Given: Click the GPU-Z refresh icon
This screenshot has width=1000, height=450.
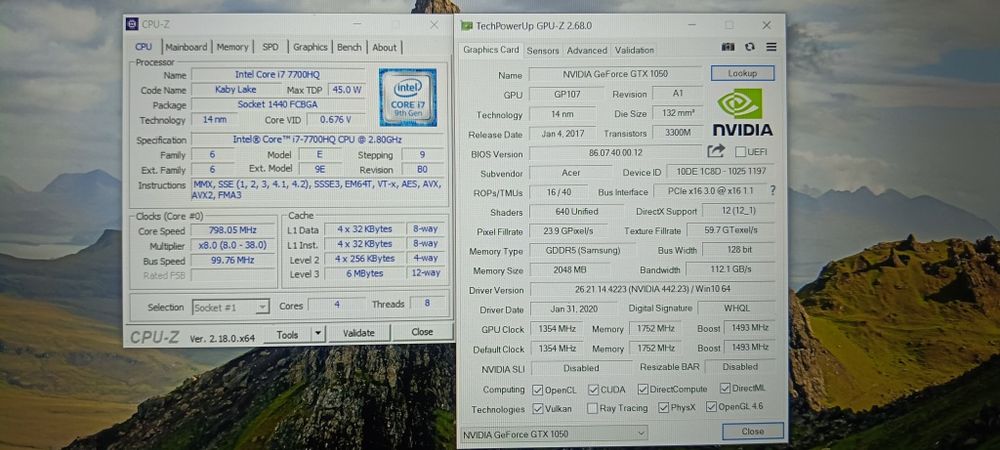Looking at the screenshot, I should (750, 47).
